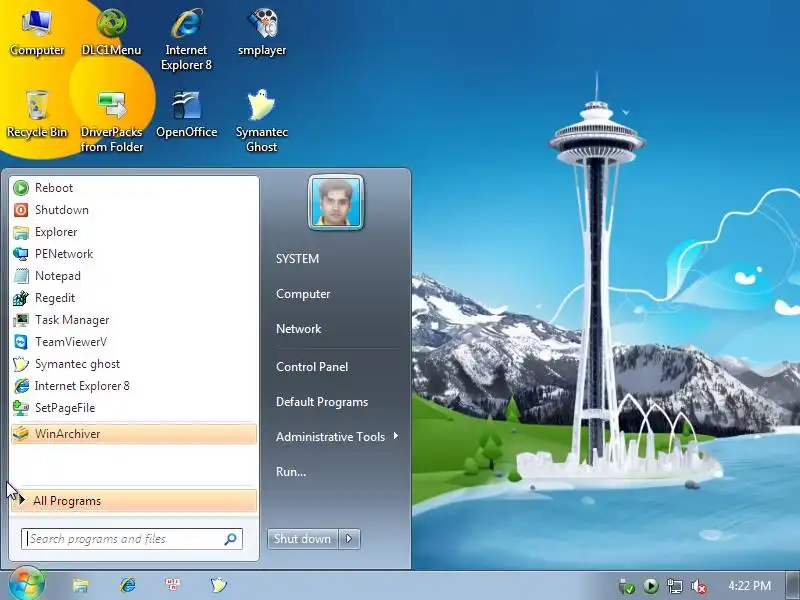Open Network from the start menu

click(x=298, y=329)
